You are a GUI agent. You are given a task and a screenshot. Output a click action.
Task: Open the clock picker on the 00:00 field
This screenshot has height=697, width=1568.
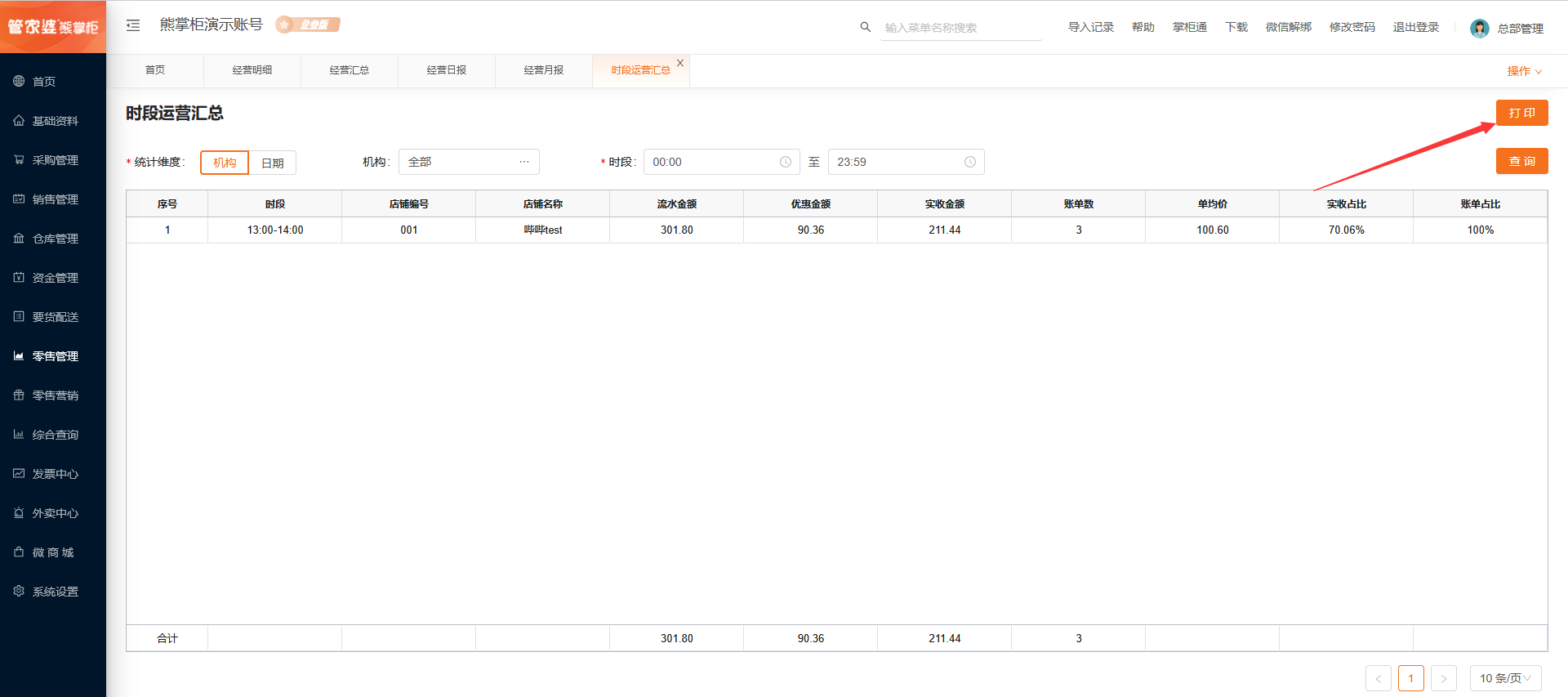[x=785, y=162]
